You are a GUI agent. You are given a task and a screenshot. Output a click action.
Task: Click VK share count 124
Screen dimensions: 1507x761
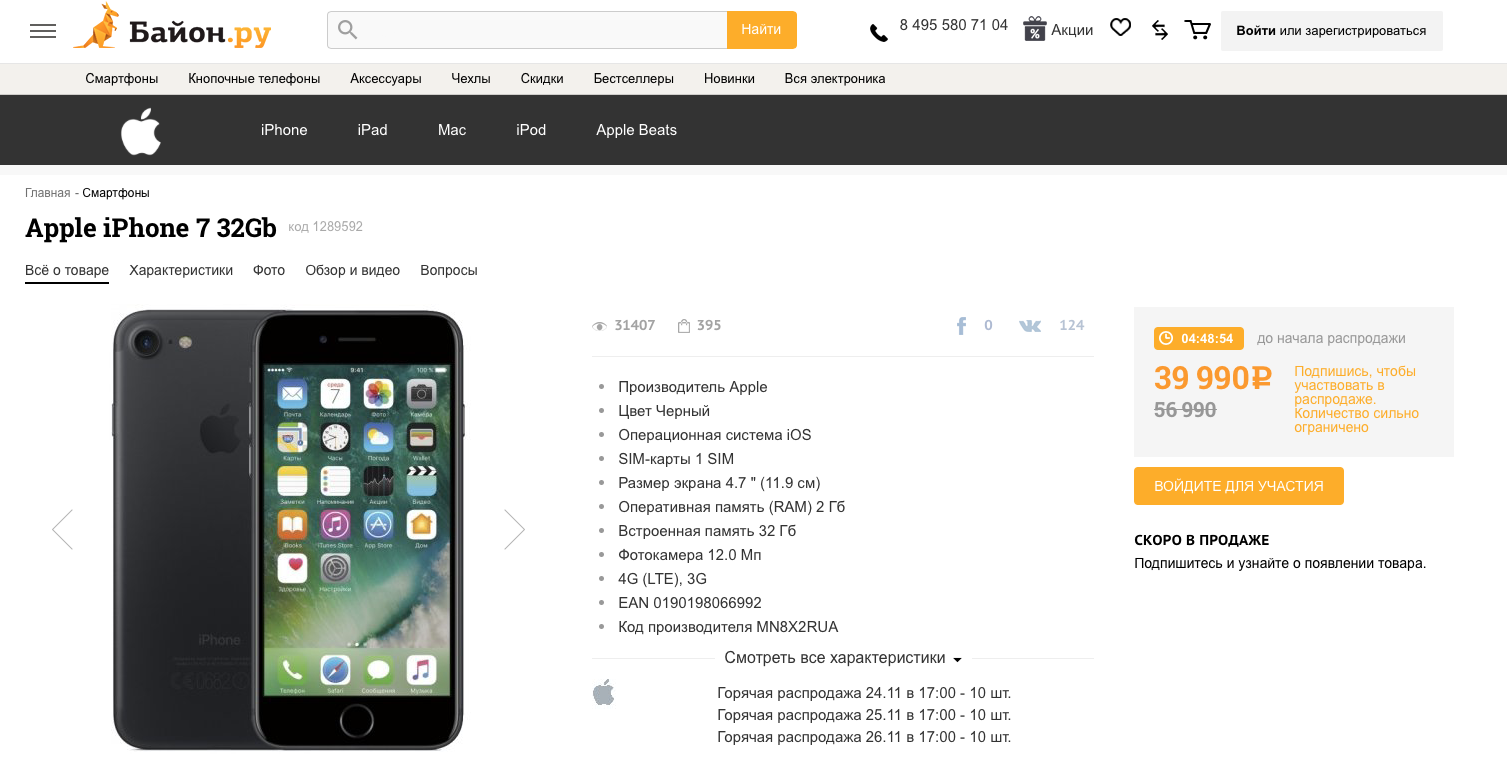pyautogui.click(x=1071, y=325)
